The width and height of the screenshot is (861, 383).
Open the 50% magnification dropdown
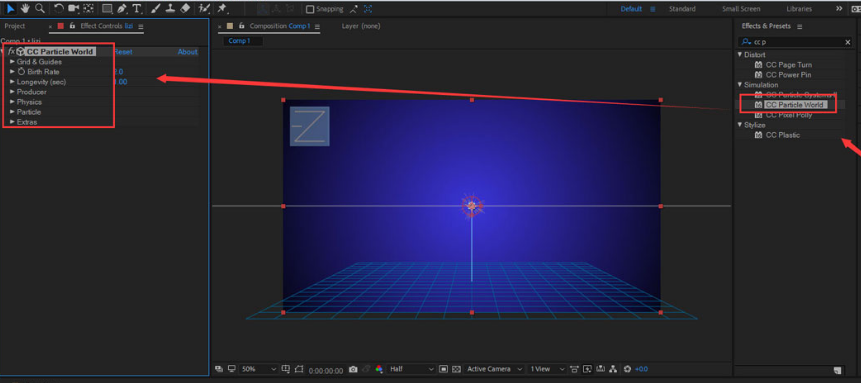coord(259,369)
